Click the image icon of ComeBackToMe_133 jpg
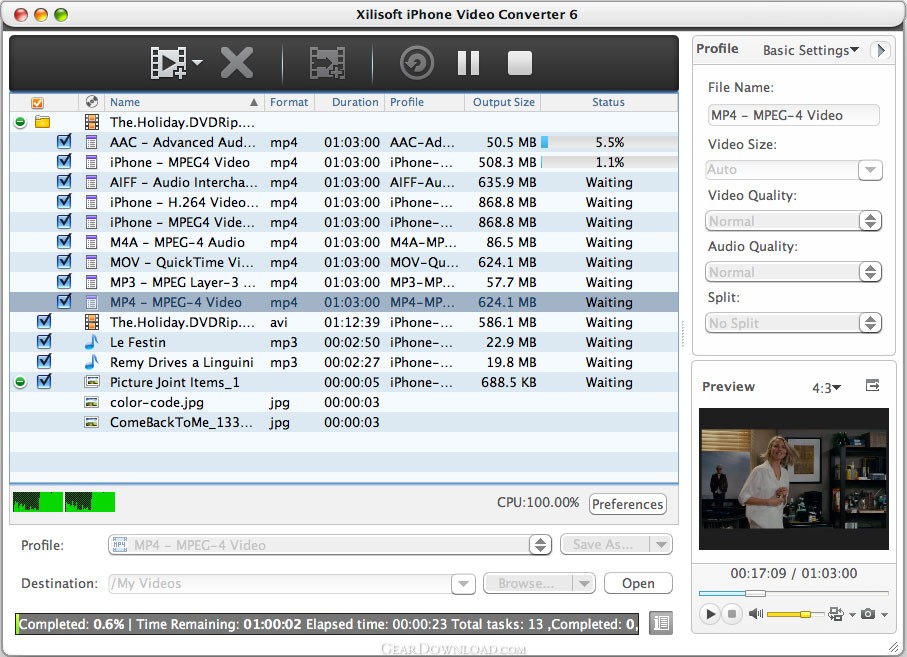Viewport: 907px width, 657px height. pos(91,422)
